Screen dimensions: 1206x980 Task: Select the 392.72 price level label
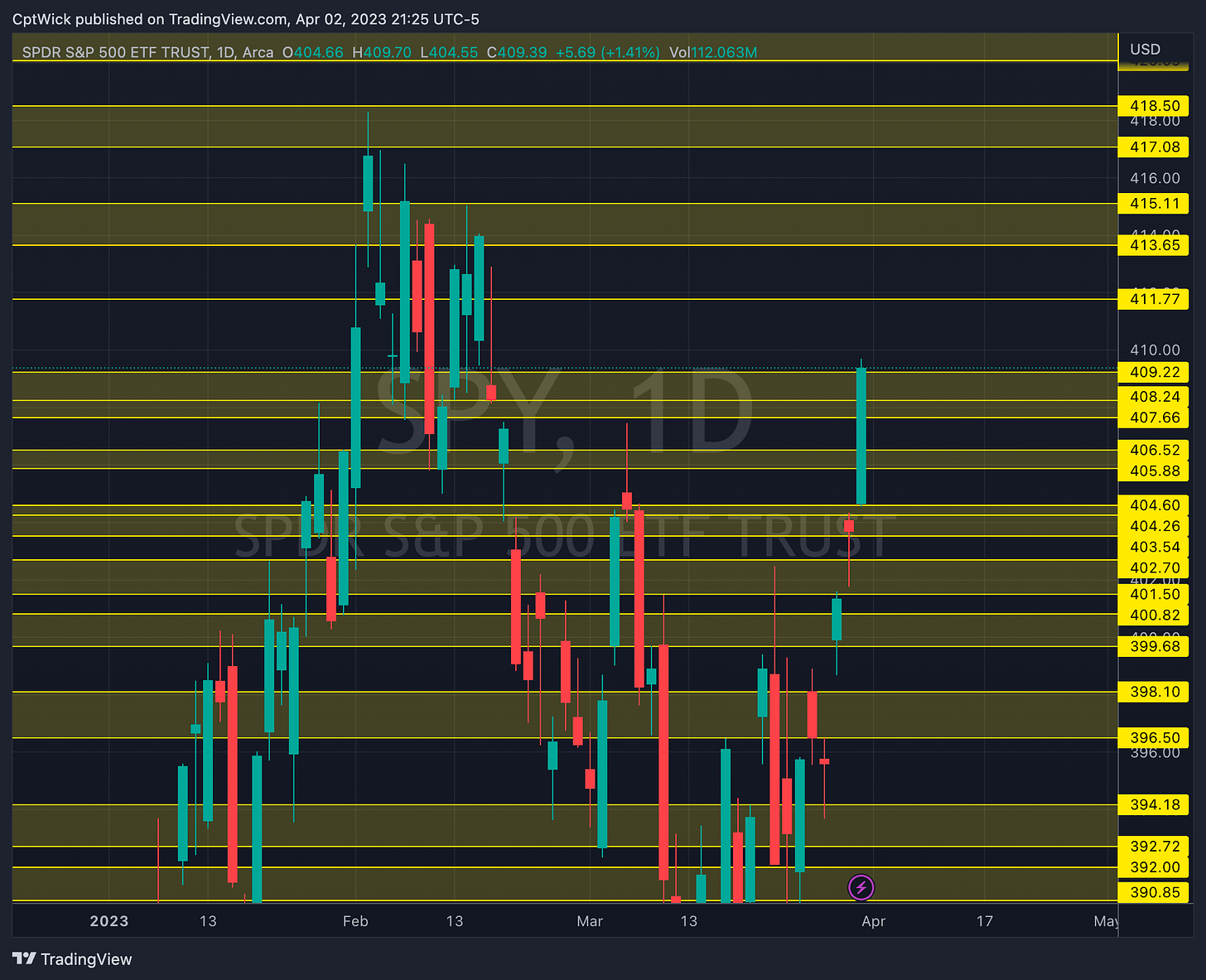[1154, 847]
